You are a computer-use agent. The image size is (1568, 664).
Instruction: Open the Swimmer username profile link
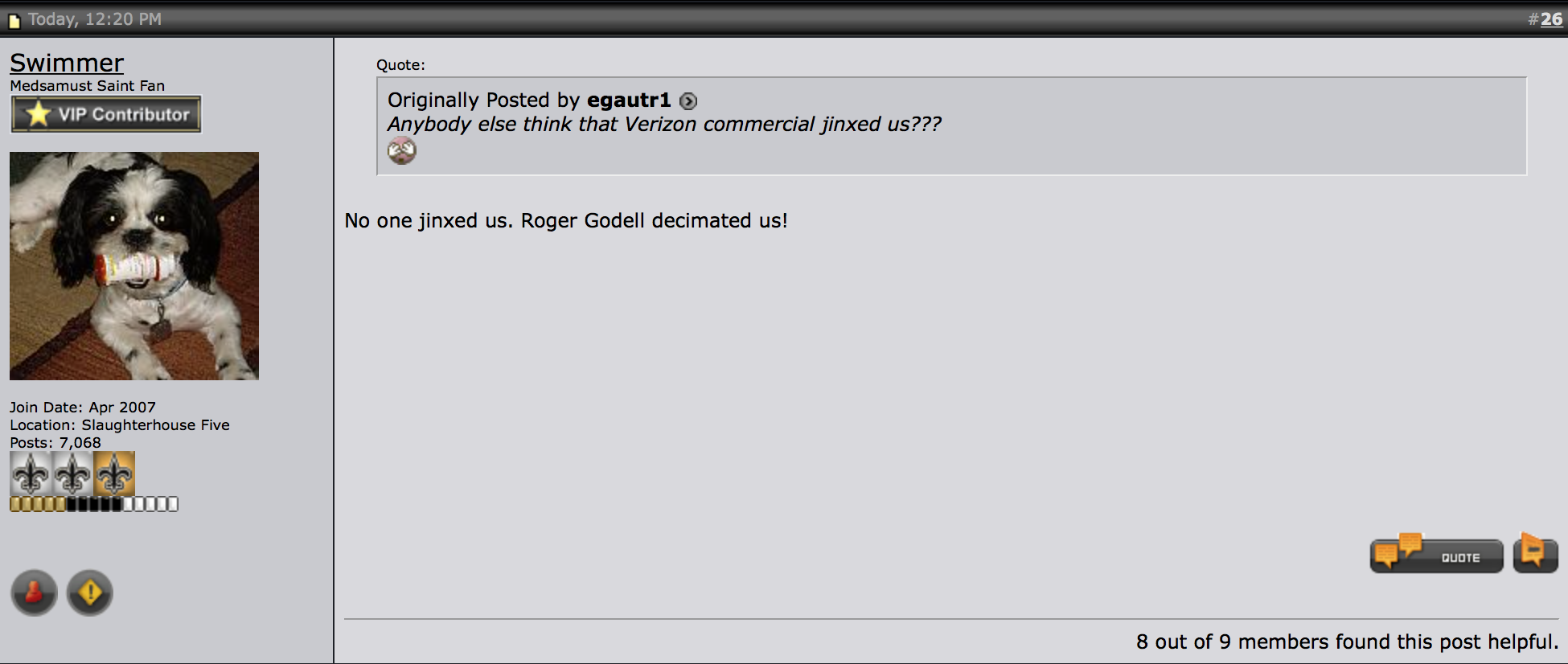pyautogui.click(x=67, y=63)
